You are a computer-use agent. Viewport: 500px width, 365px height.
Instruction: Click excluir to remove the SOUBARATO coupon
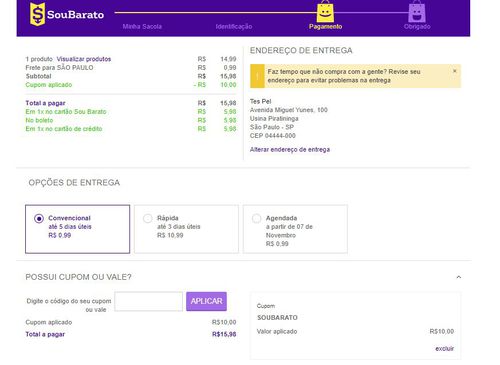tap(445, 349)
